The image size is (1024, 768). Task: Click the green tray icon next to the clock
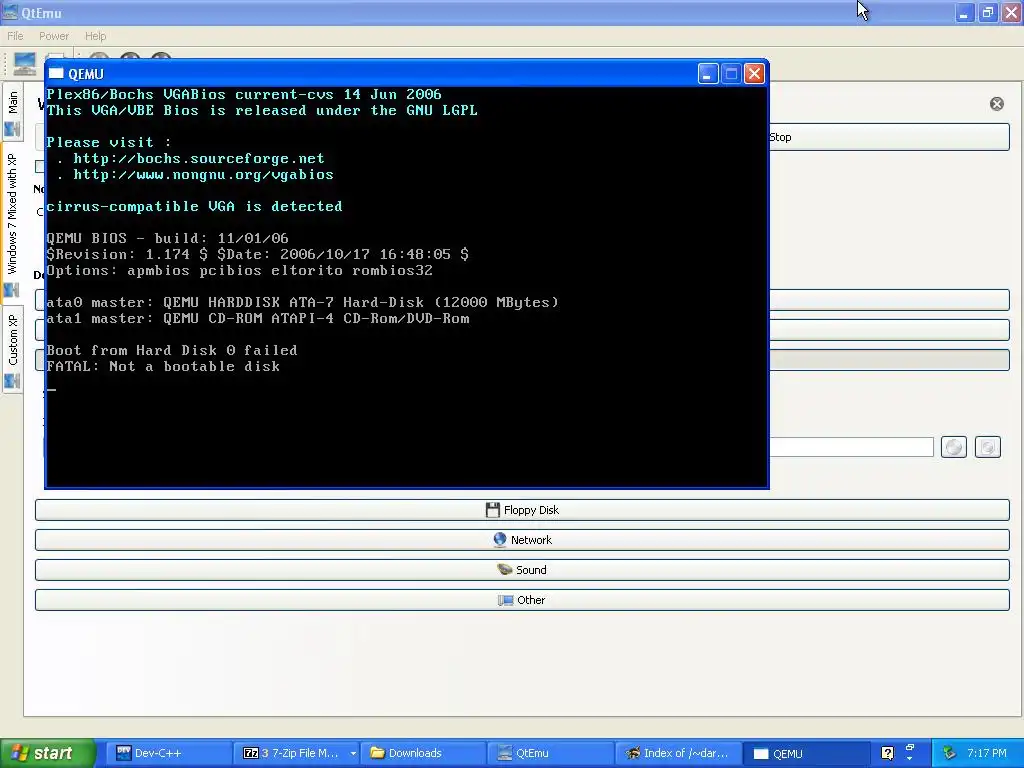point(949,753)
